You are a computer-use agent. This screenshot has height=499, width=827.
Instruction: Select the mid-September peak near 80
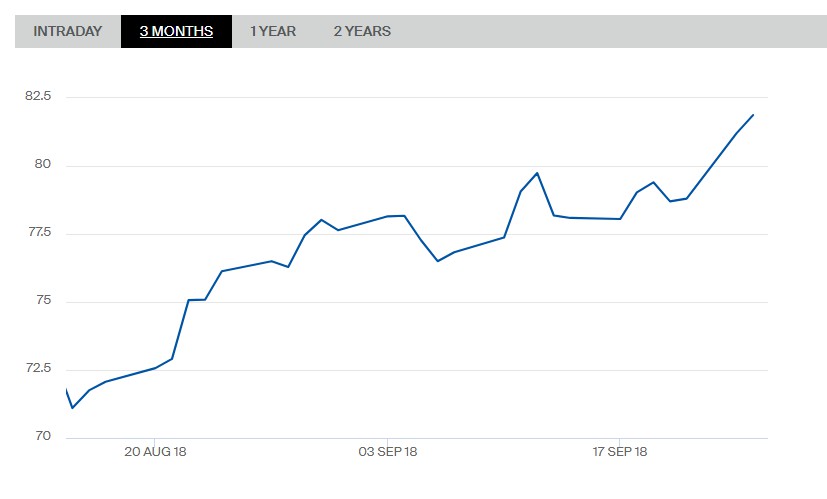537,173
